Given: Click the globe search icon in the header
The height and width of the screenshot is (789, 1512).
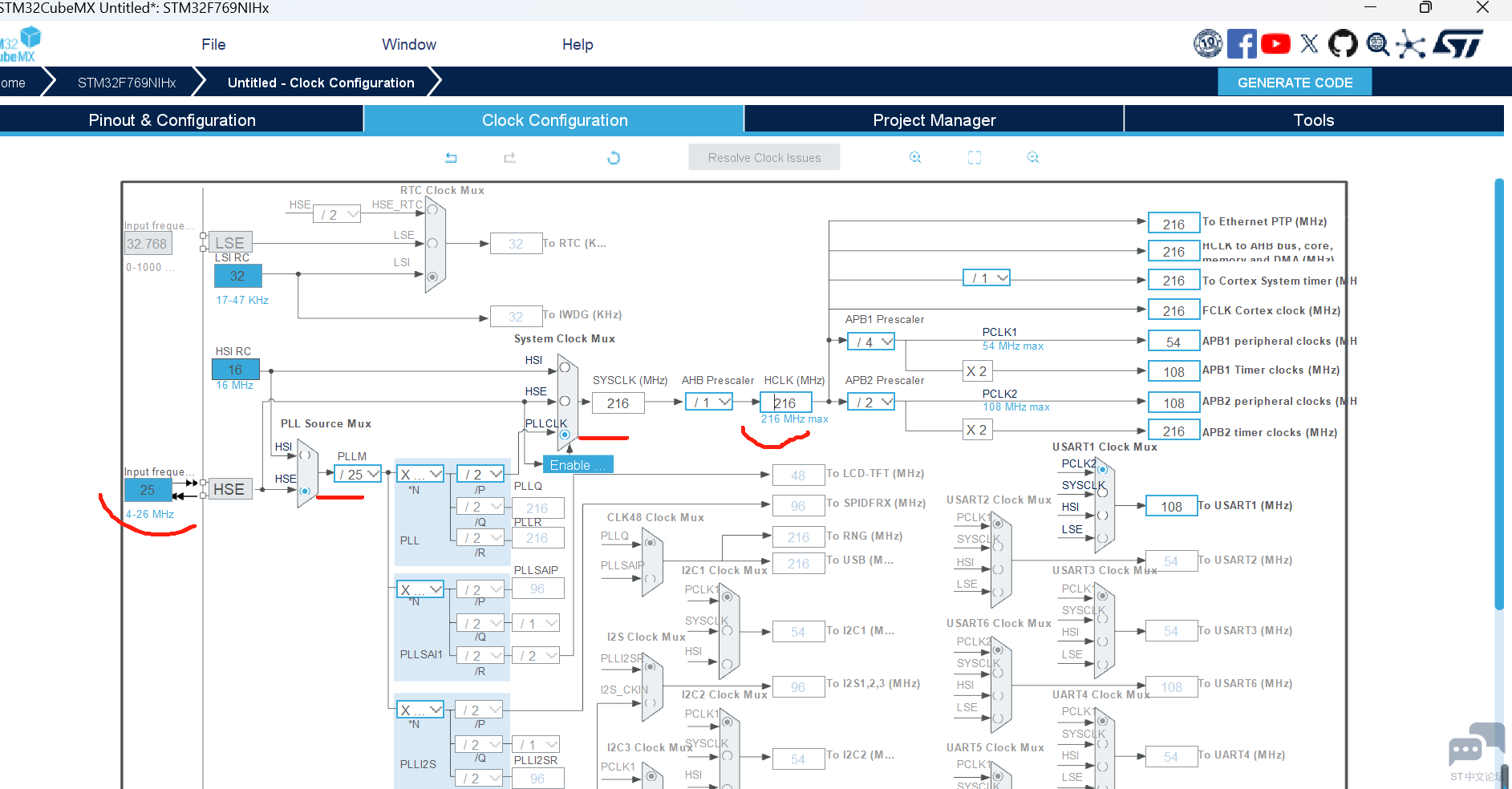Looking at the screenshot, I should 1378,43.
